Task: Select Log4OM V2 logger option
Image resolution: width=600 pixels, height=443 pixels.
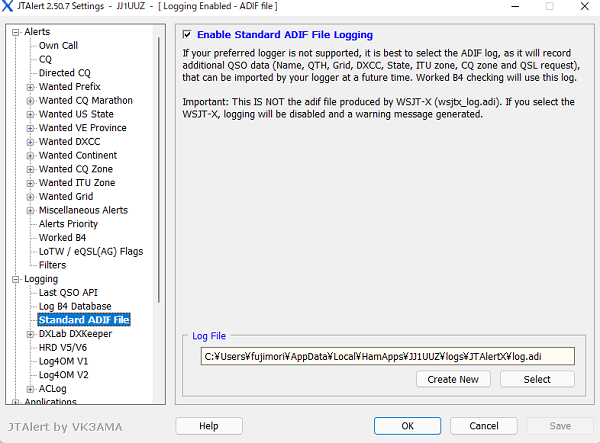Action: click(63, 375)
